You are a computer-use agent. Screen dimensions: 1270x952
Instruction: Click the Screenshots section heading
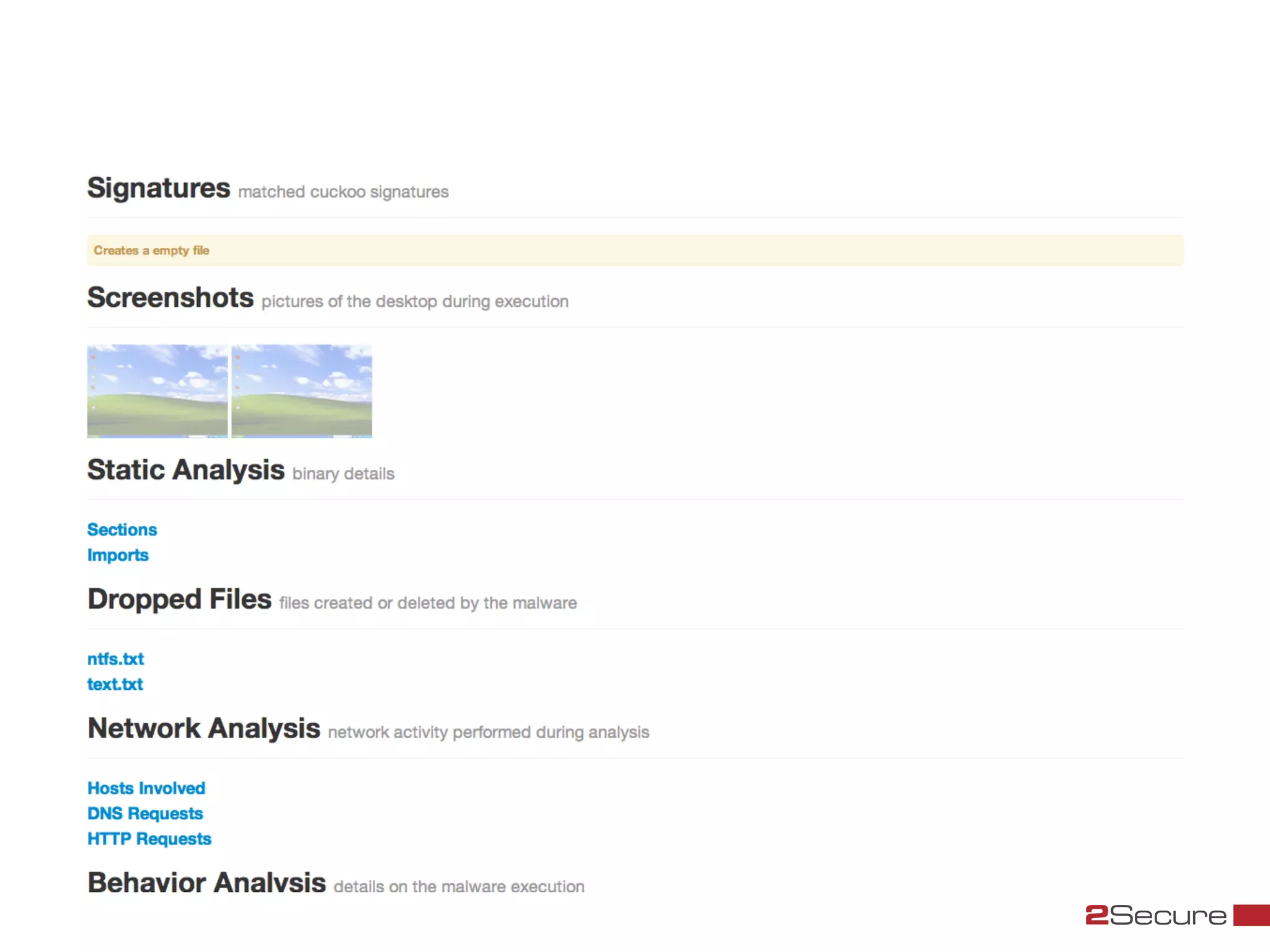(x=171, y=297)
